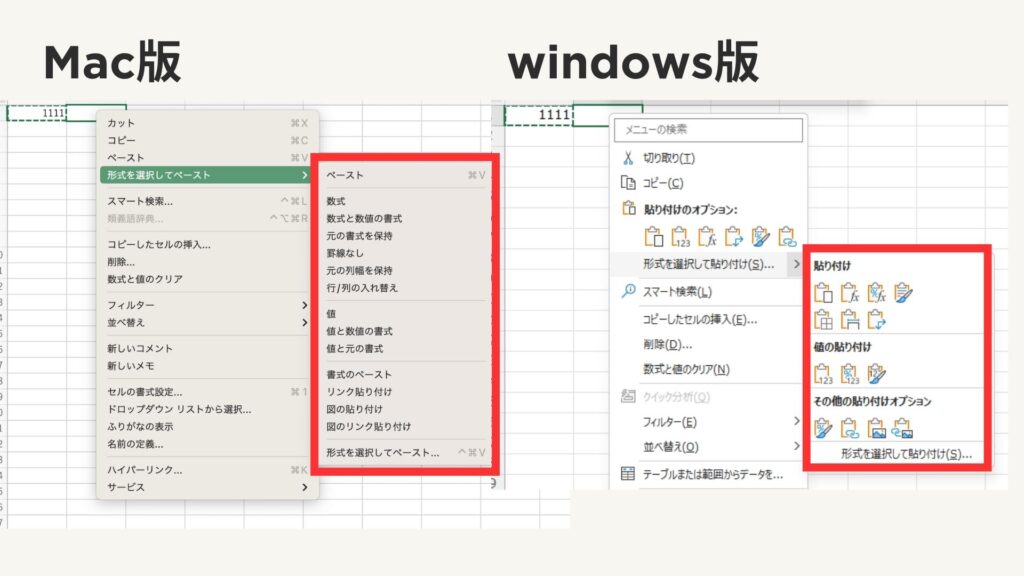Expand the 形式を選択して貼り付け(S) arrow in Windows menu

click(796, 264)
